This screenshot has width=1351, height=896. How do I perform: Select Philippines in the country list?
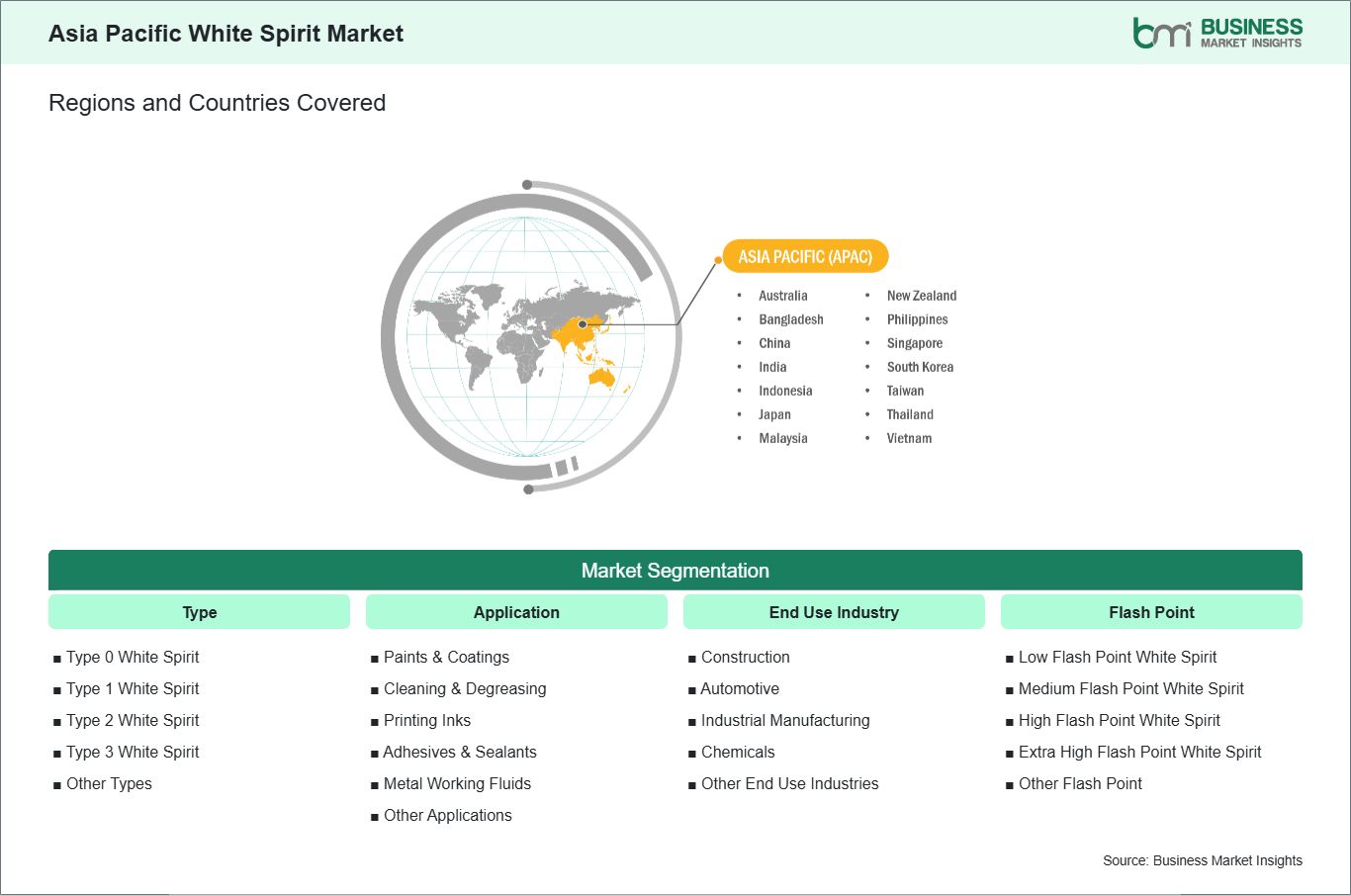coord(917,319)
